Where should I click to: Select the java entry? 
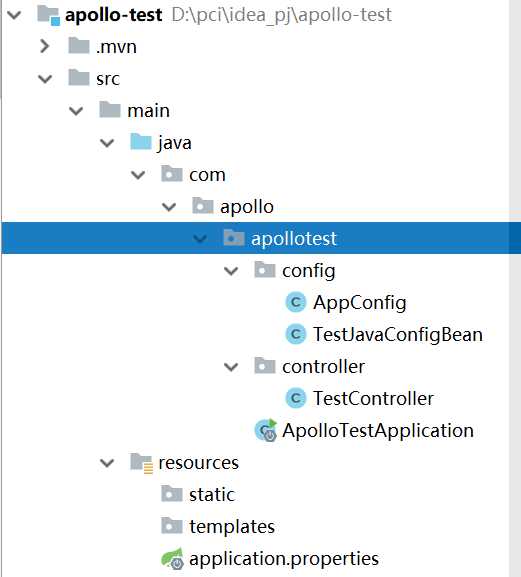click(x=174, y=143)
